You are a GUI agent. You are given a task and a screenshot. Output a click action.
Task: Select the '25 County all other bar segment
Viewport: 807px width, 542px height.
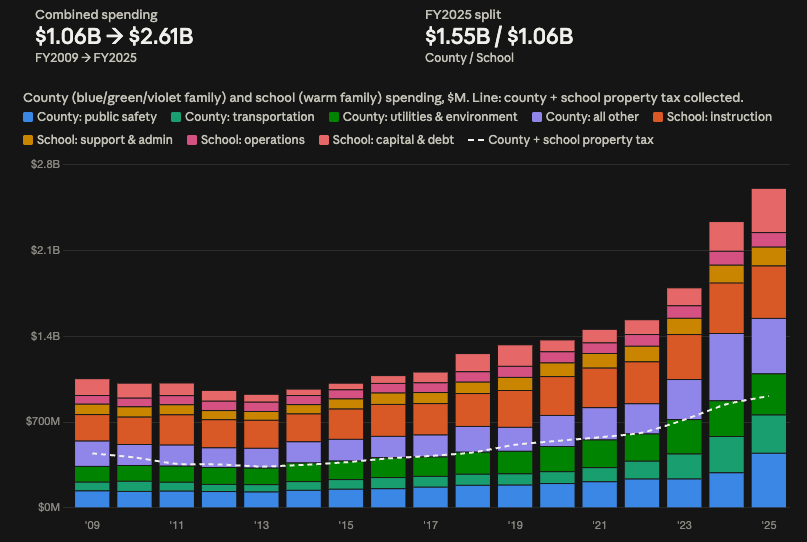(x=769, y=346)
